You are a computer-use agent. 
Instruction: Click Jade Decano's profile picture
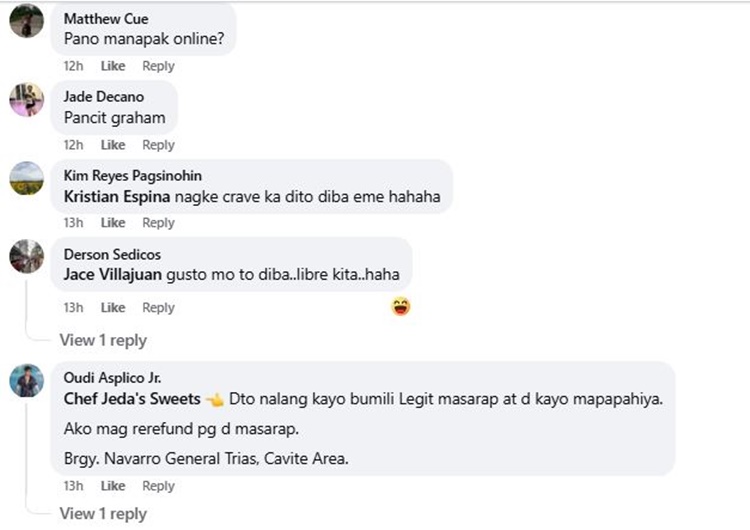(x=27, y=99)
